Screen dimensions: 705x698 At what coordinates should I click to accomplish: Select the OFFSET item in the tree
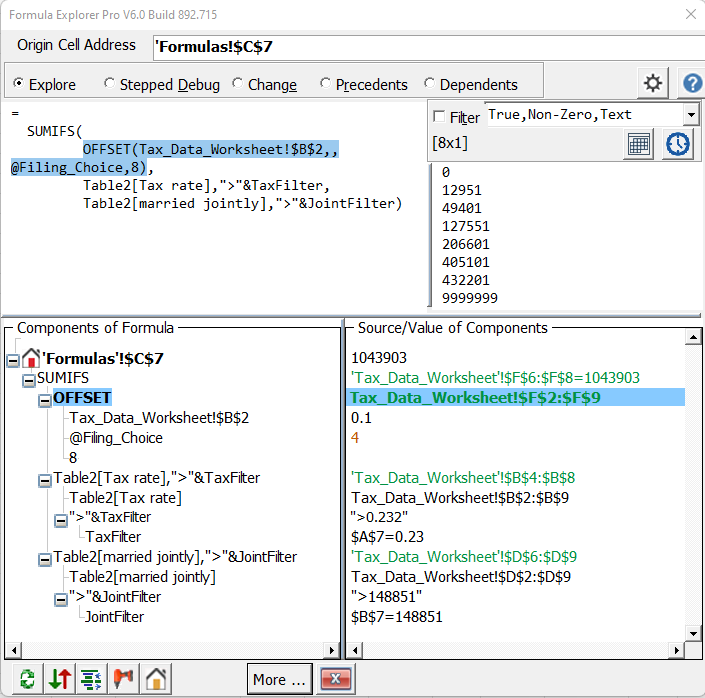(x=82, y=398)
